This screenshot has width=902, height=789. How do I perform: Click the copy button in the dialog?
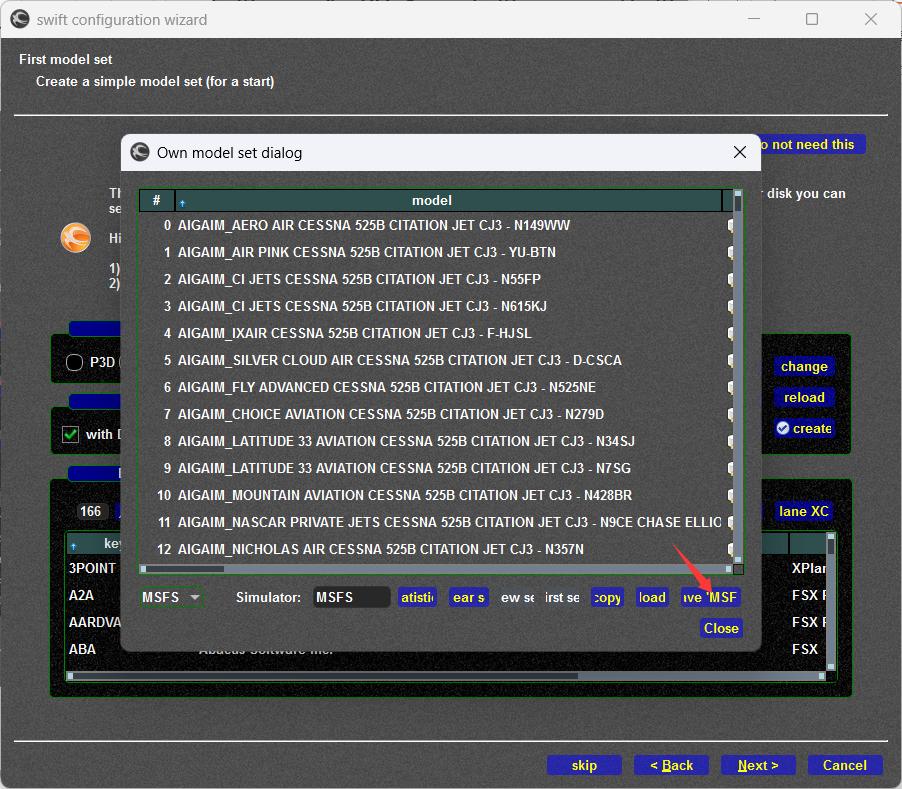coord(607,598)
